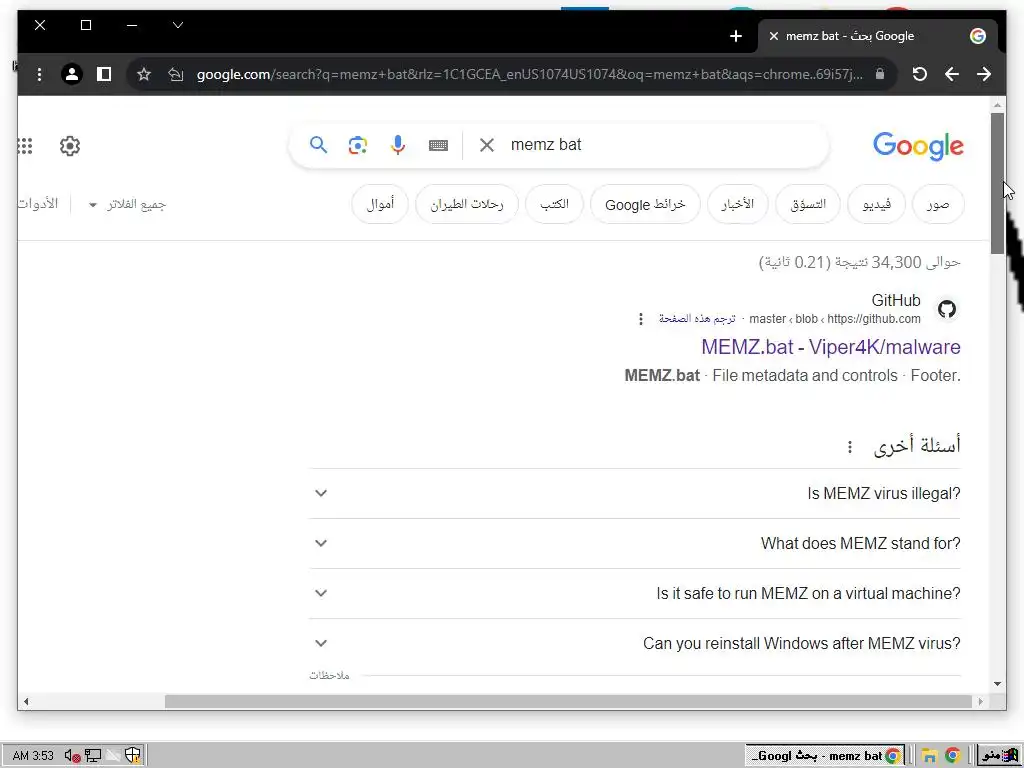
Task: Open the three-dot menu for GitHub result
Action: coord(641,319)
